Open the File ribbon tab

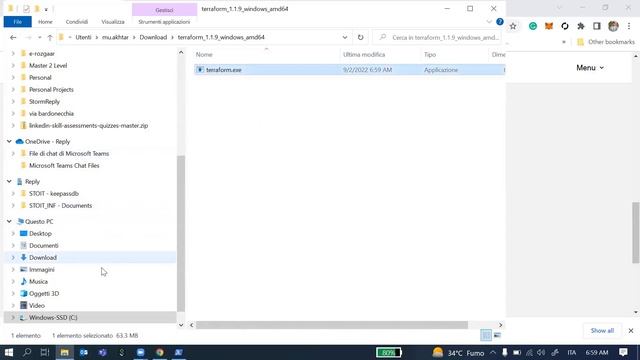pos(18,22)
